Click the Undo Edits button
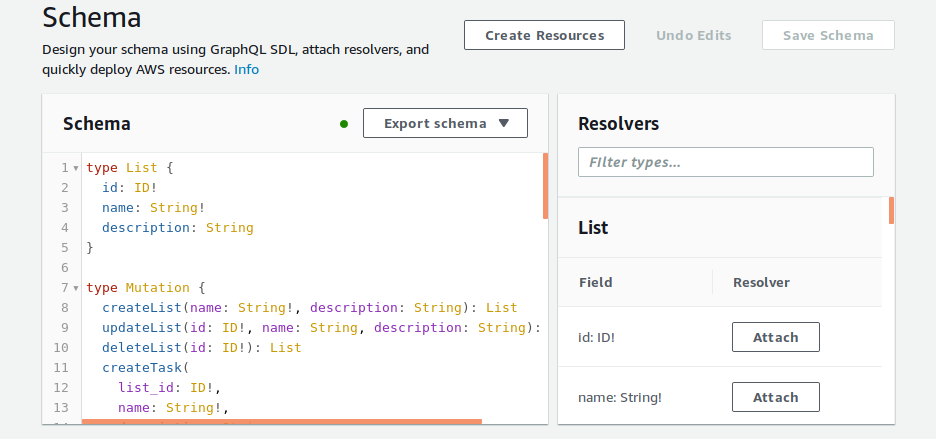Image resolution: width=936 pixels, height=439 pixels. [694, 35]
